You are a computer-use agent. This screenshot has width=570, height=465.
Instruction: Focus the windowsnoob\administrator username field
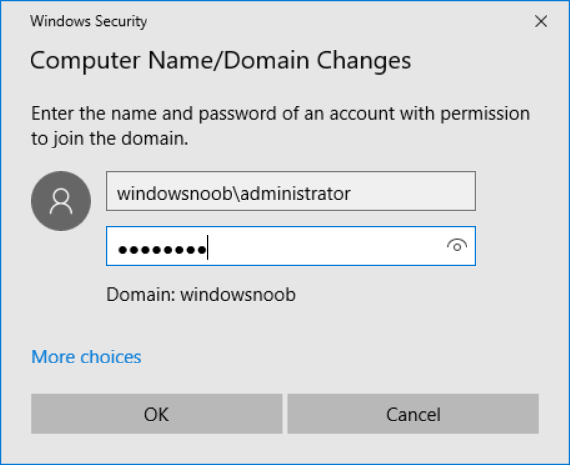[x=291, y=191]
